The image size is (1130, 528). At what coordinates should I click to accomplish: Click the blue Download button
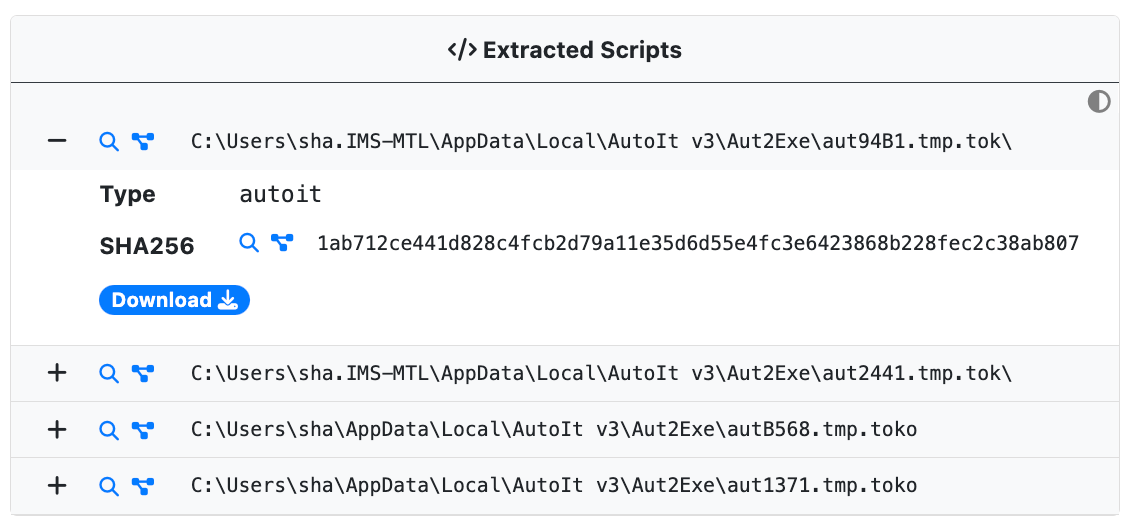[174, 300]
